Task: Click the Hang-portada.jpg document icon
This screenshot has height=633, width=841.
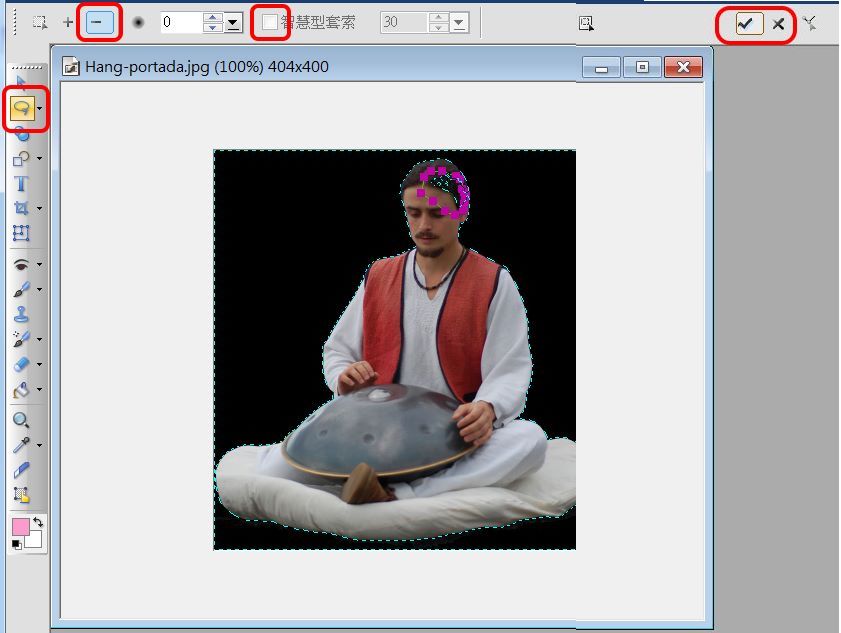Action: (x=70, y=67)
